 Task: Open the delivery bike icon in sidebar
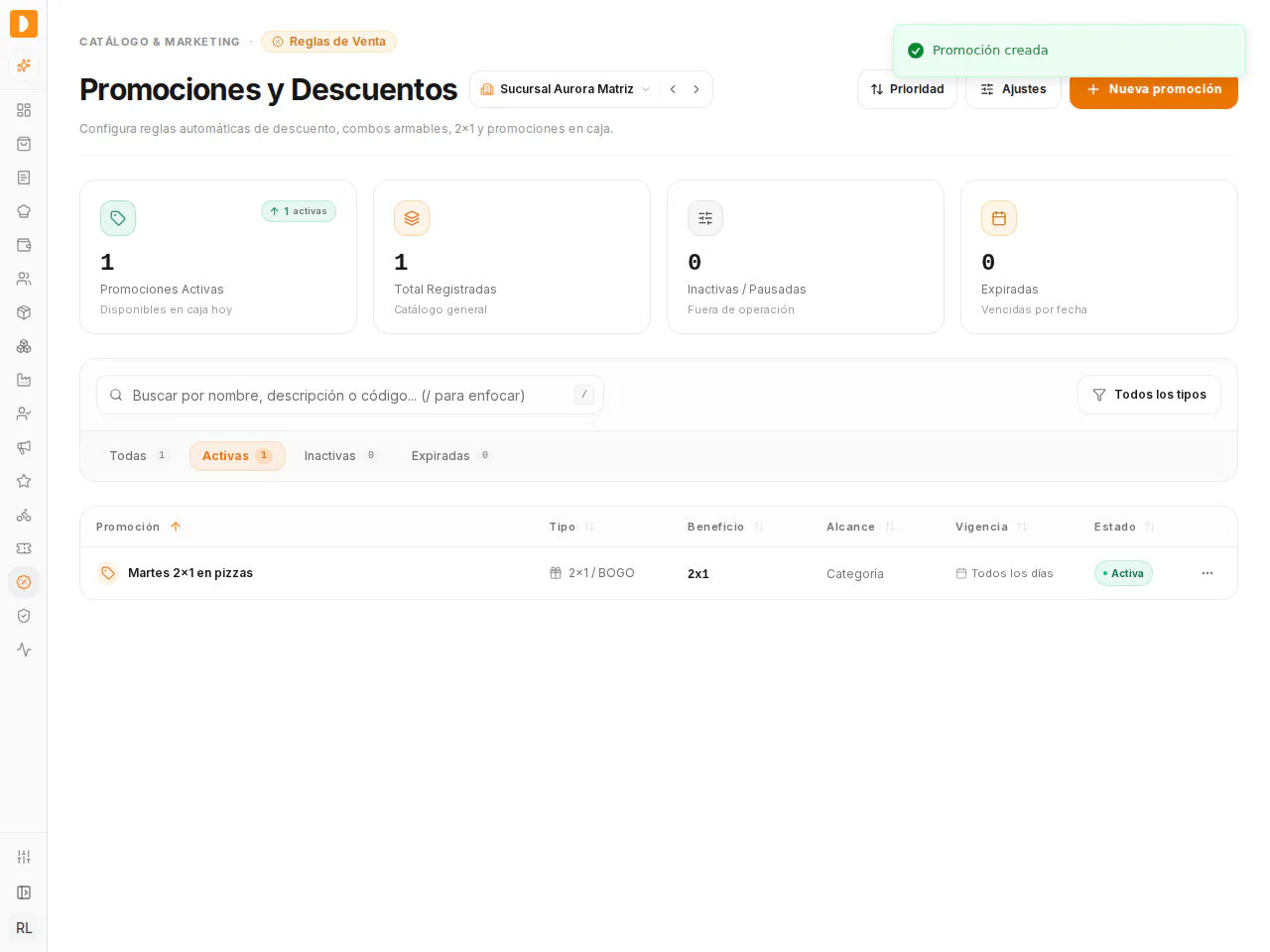(24, 515)
